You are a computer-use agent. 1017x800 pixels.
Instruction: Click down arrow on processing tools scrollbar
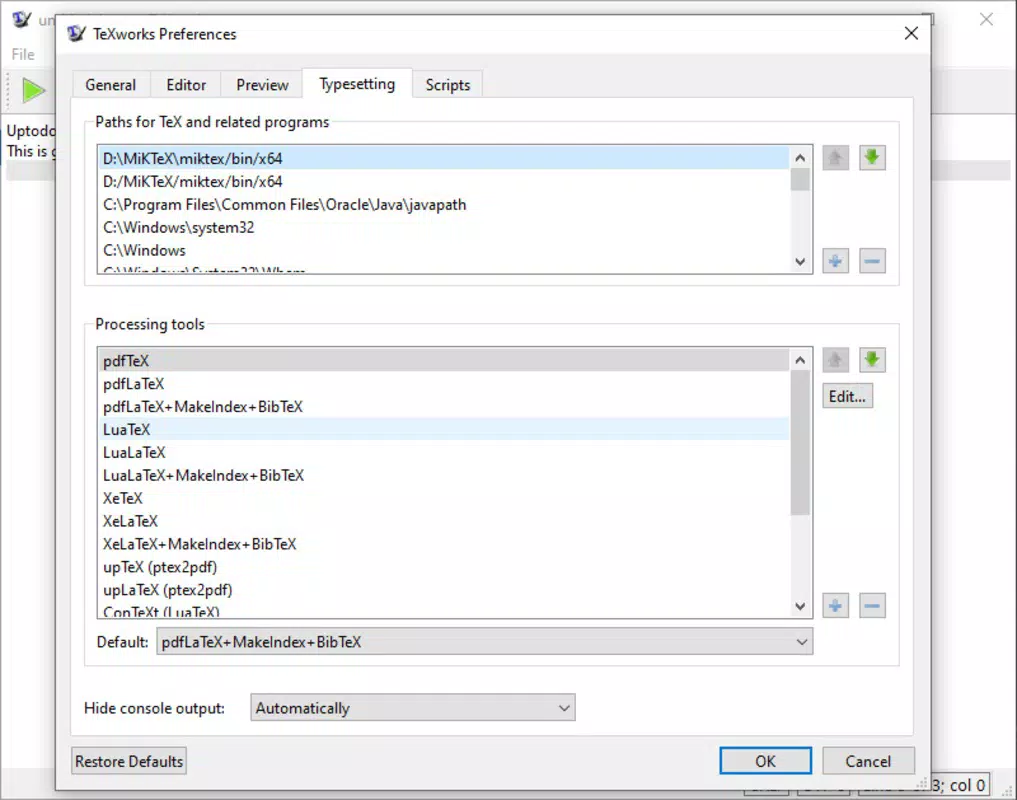click(x=800, y=606)
